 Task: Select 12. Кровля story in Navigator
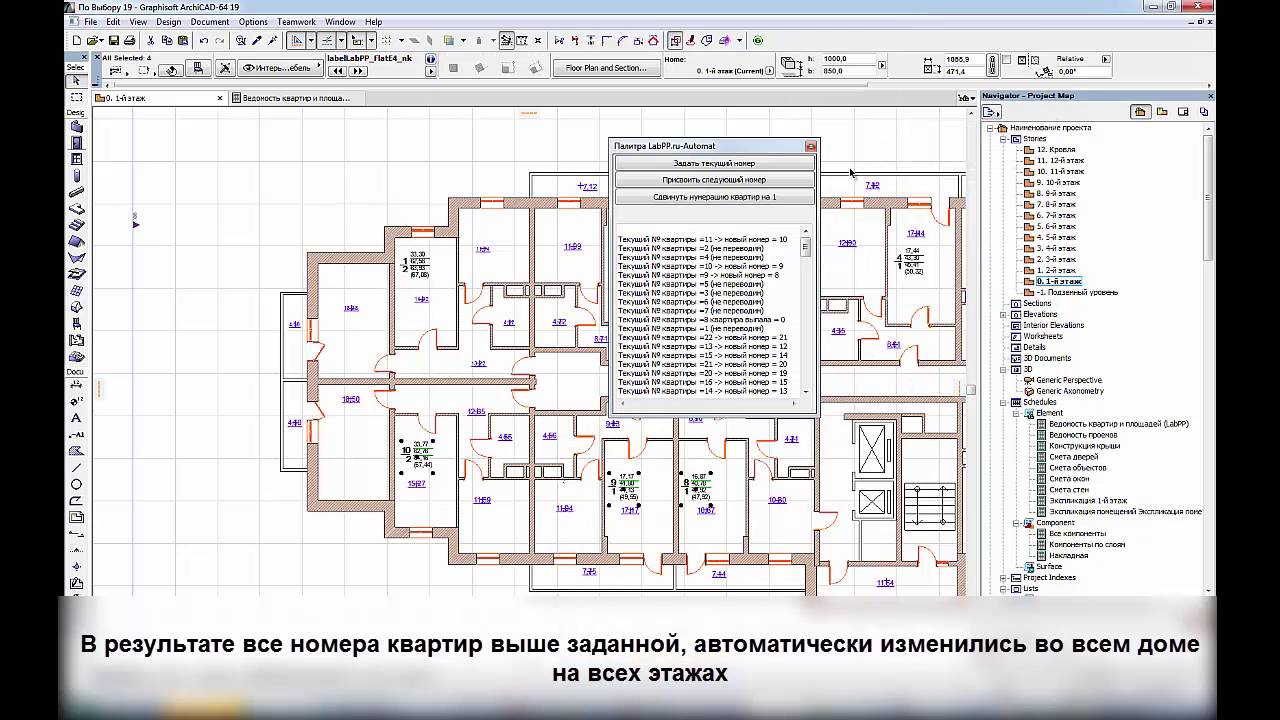tap(1056, 150)
